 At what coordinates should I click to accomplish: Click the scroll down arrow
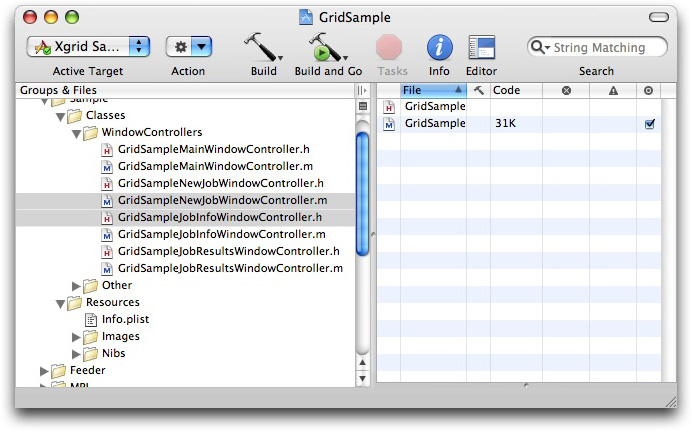click(362, 378)
